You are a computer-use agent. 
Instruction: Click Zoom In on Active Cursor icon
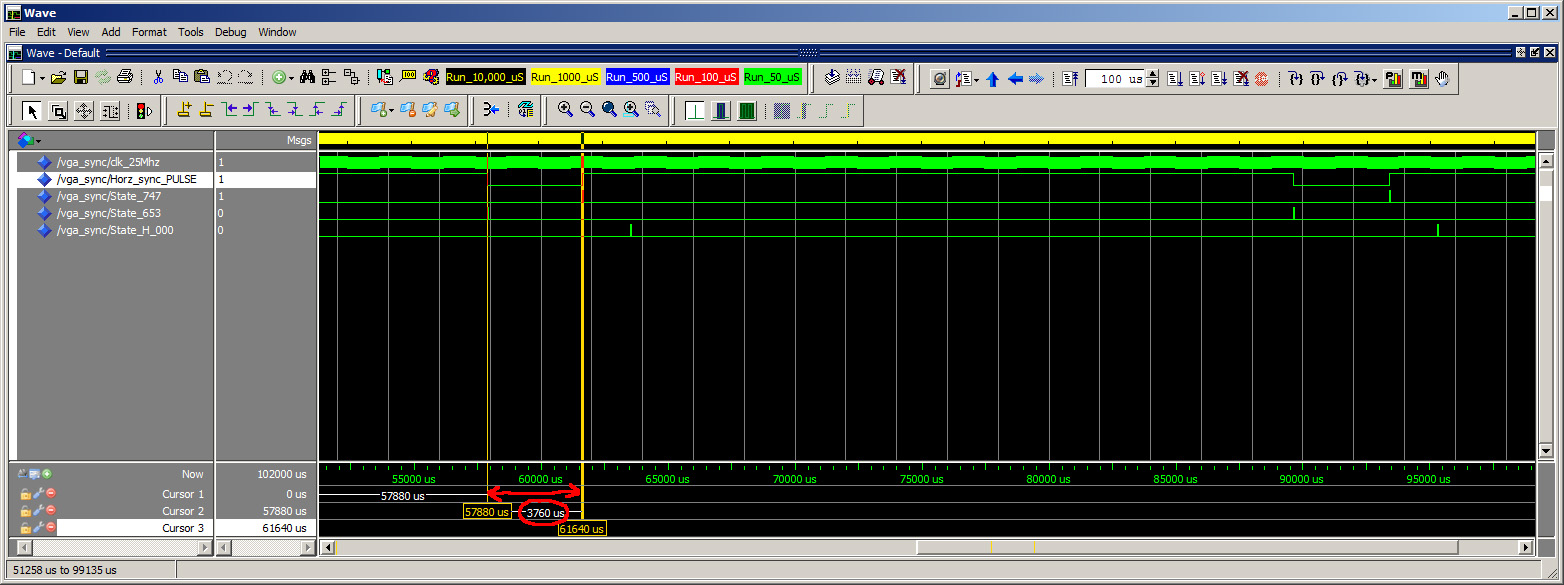point(632,109)
